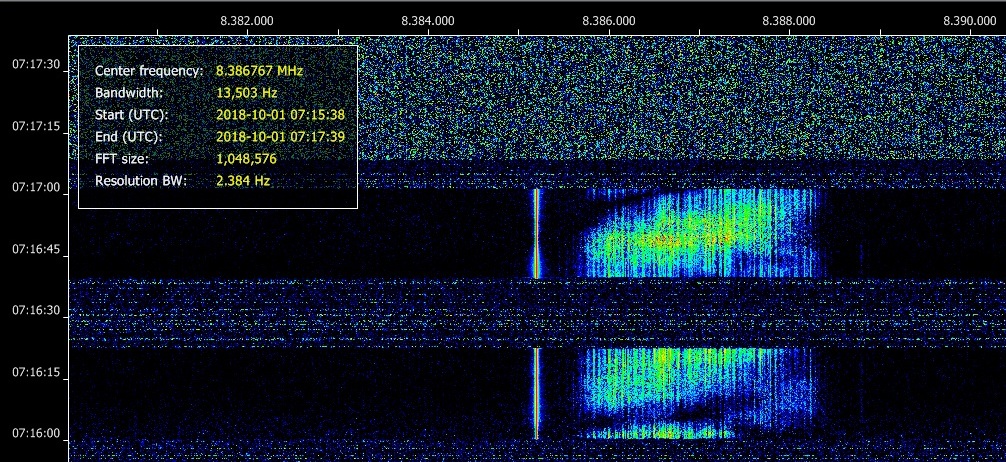Select the 8.386.000 frequency axis label
1006x462 pixels.
609,21
